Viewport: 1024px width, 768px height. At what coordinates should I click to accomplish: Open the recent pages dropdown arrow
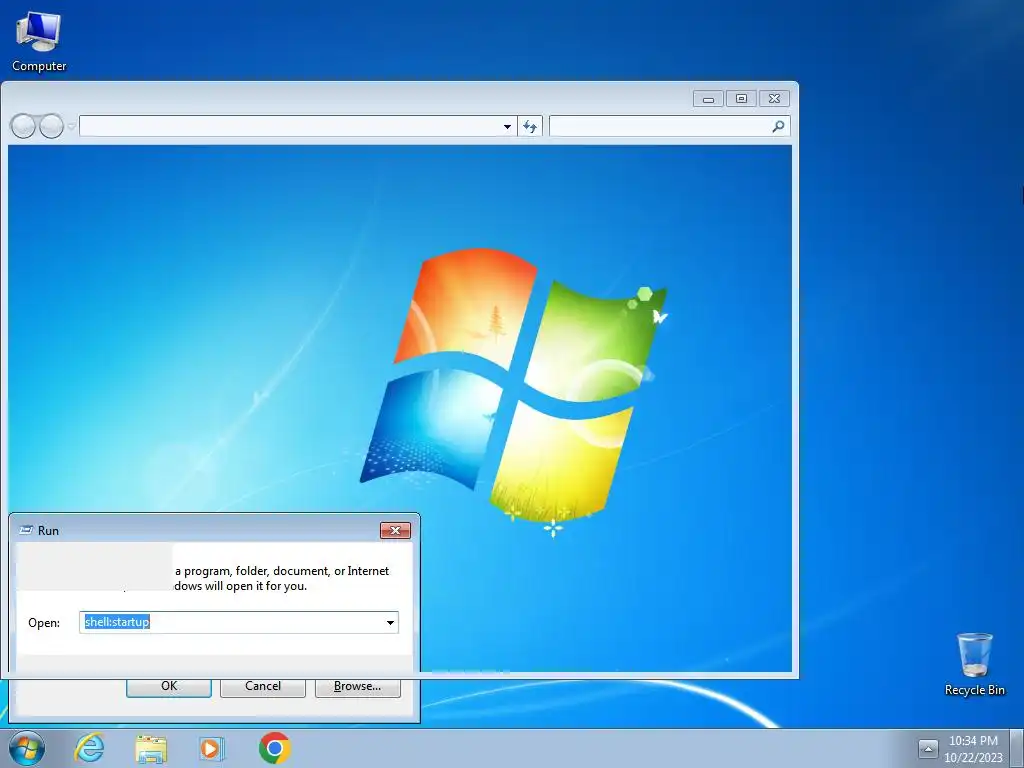pyautogui.click(x=71, y=127)
